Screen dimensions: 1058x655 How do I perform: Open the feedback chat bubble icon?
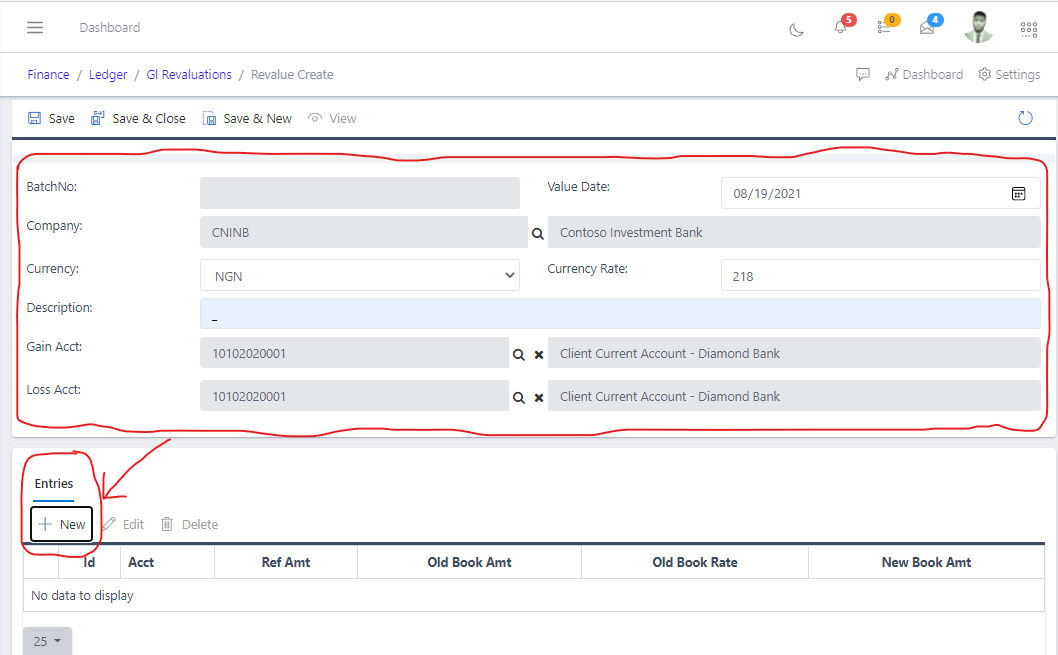click(862, 74)
